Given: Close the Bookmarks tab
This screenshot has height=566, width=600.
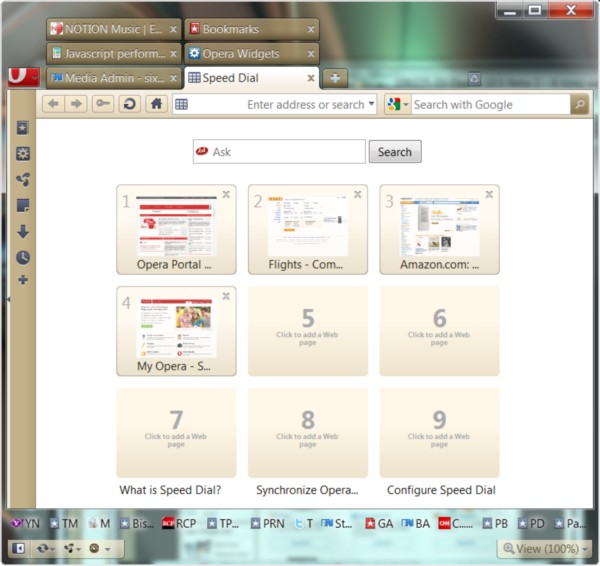Looking at the screenshot, I should (311, 29).
